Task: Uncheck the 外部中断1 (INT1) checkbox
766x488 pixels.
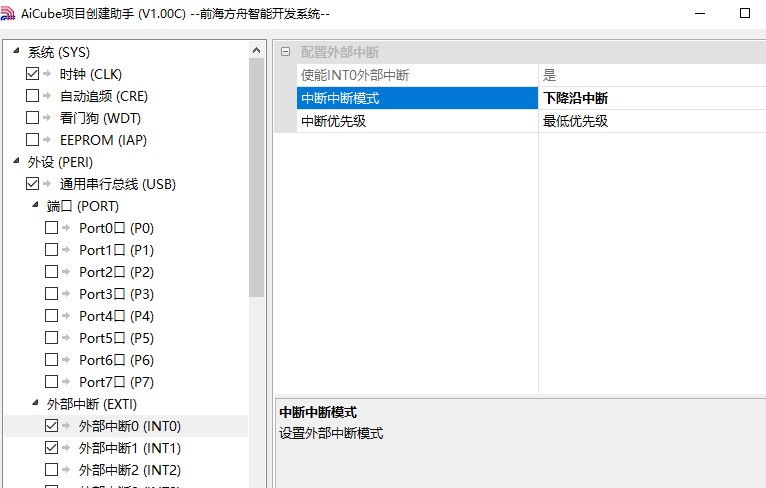Action: [x=51, y=447]
